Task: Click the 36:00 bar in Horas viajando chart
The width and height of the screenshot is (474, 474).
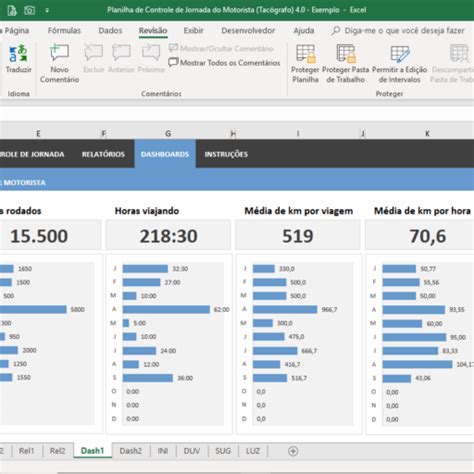Action: click(148, 378)
